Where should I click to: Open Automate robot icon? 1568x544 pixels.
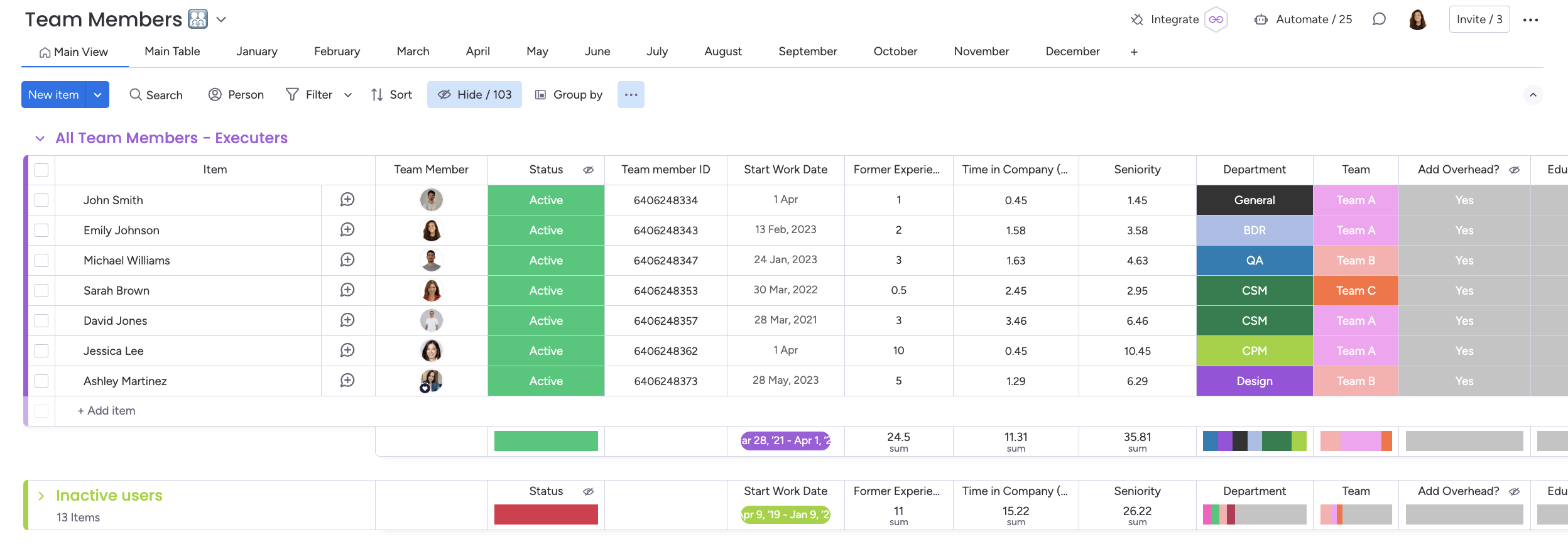(1260, 19)
